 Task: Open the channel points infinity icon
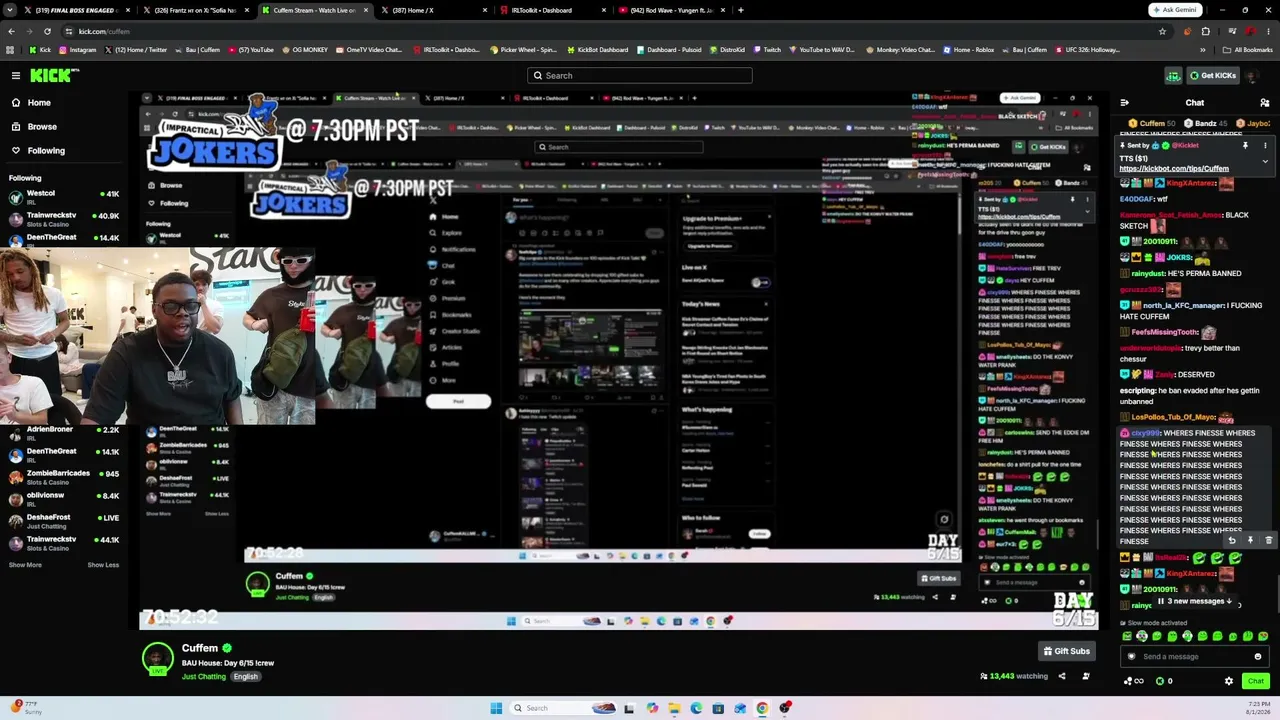click(x=1134, y=681)
